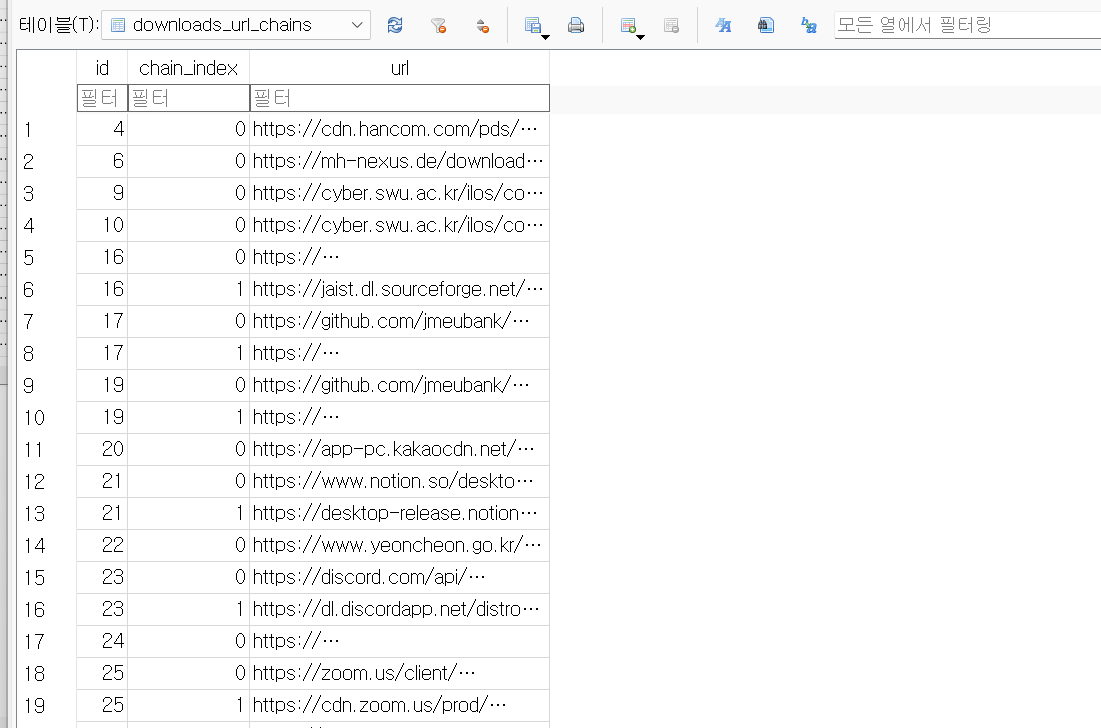Delete the current record icon

tap(671, 25)
